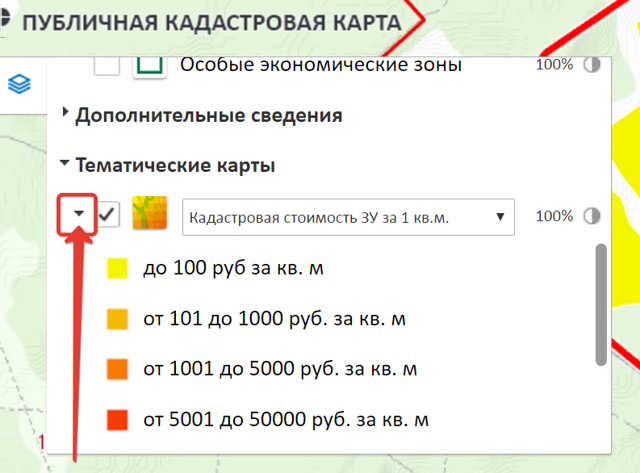Click the 100% value of Особые экономические зоны
This screenshot has height=473, width=640.
(554, 64)
